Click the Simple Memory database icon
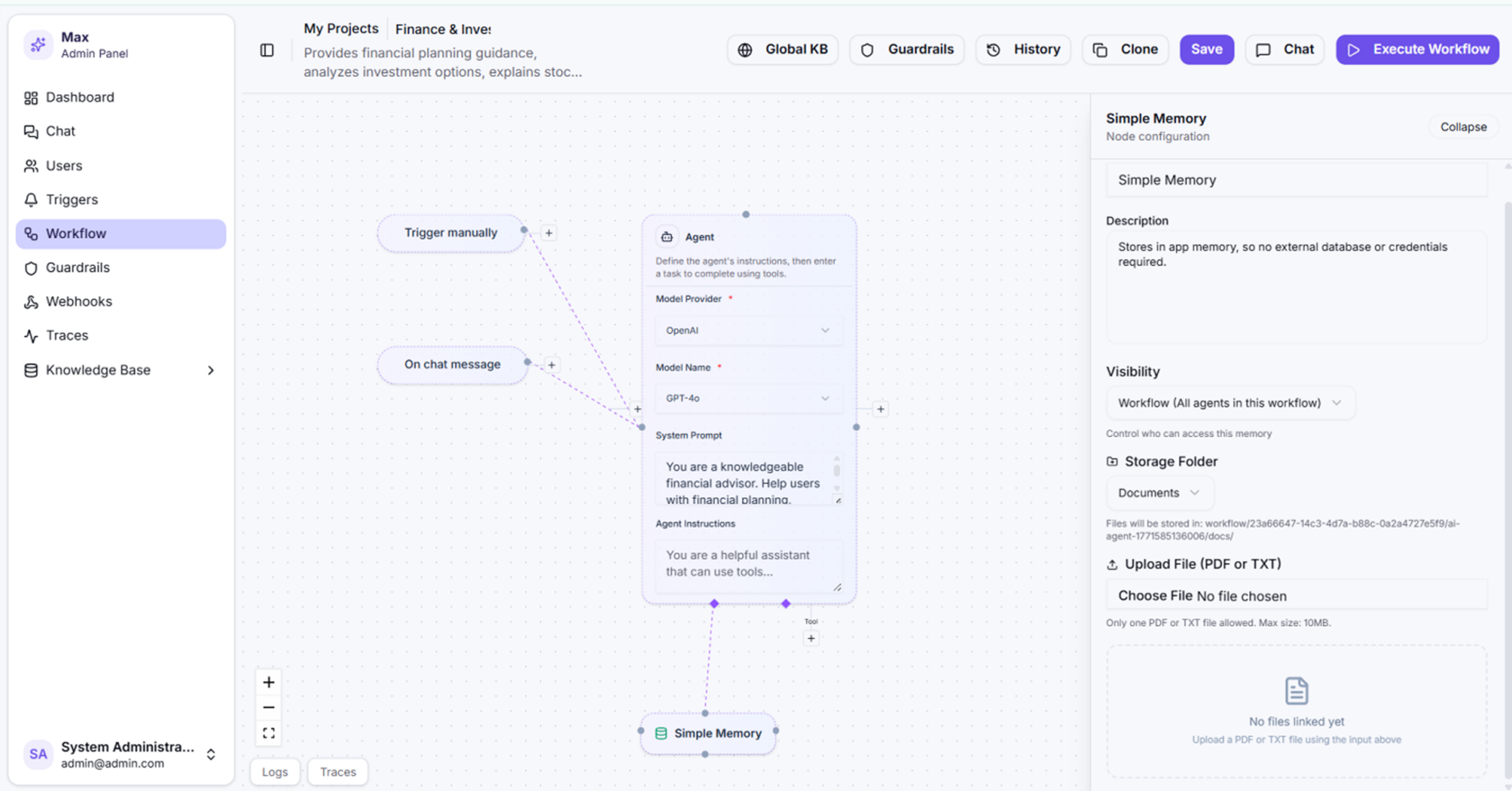This screenshot has height=791, width=1512. coord(661,733)
